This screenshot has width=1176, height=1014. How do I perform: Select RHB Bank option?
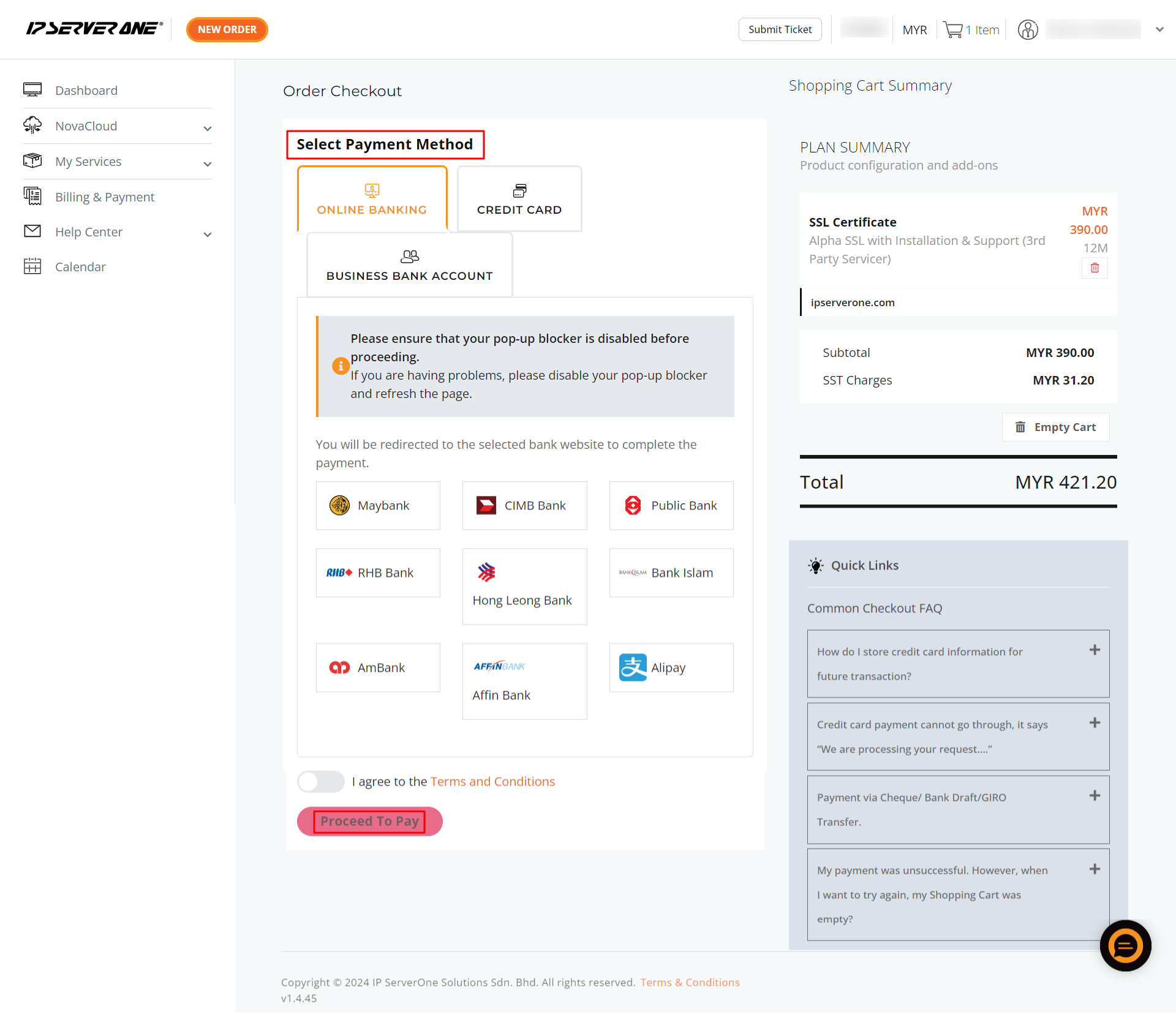pos(378,573)
